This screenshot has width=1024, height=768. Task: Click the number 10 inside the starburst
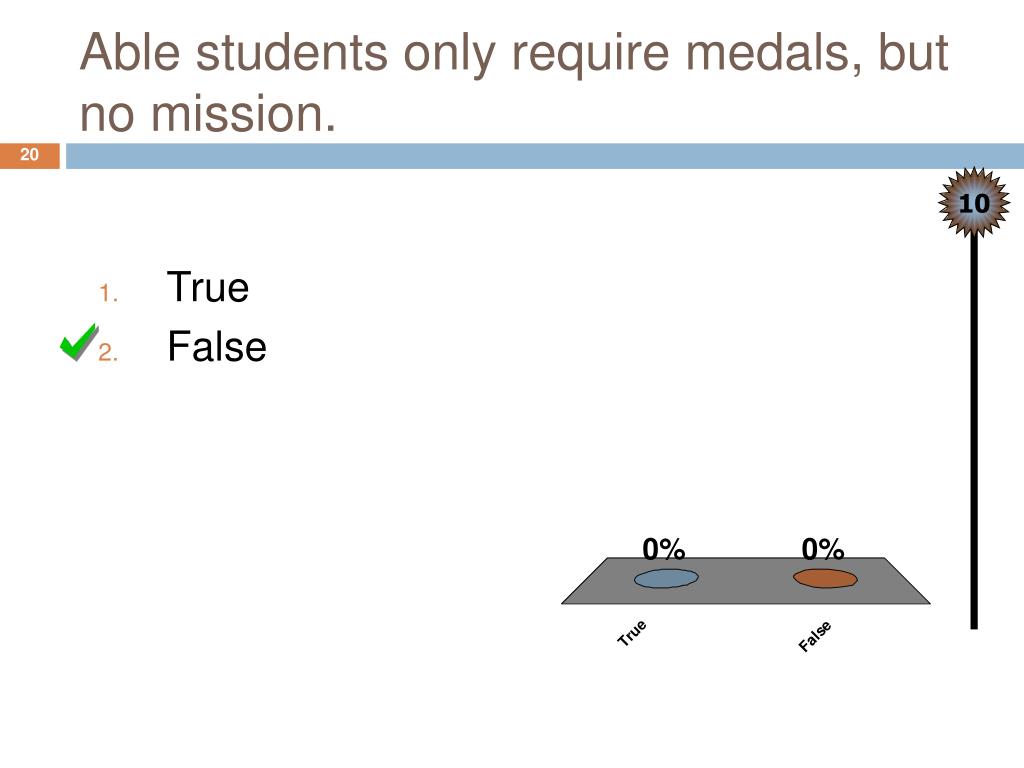(x=974, y=204)
